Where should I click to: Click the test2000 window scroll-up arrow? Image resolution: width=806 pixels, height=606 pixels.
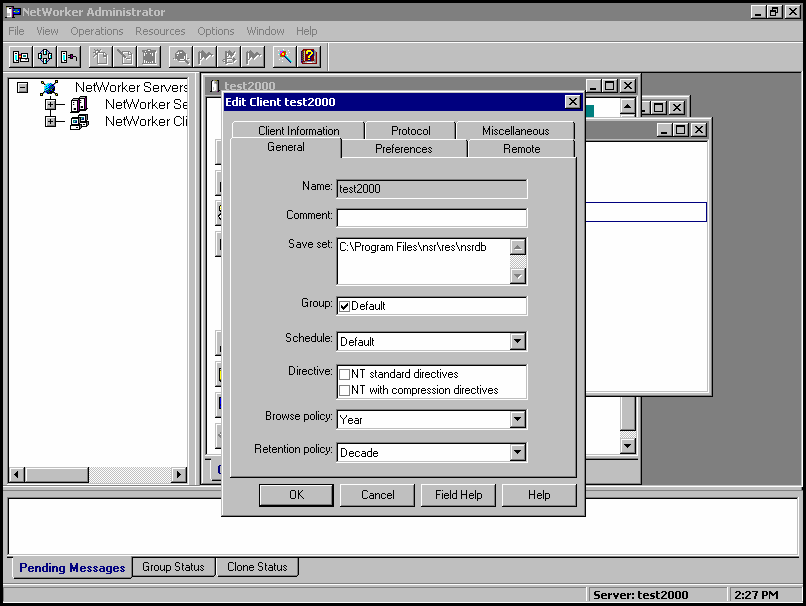pos(627,107)
